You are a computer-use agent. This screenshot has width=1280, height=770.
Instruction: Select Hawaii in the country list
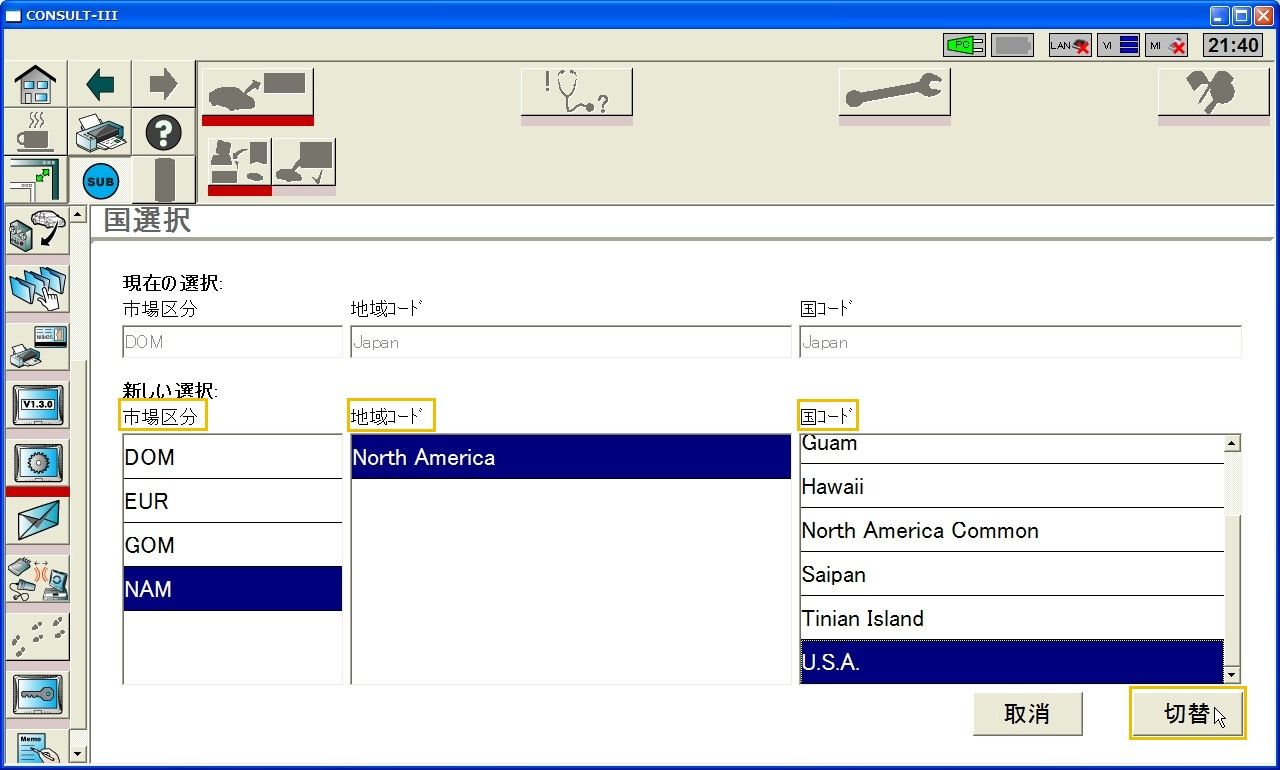pyautogui.click(x=1012, y=486)
